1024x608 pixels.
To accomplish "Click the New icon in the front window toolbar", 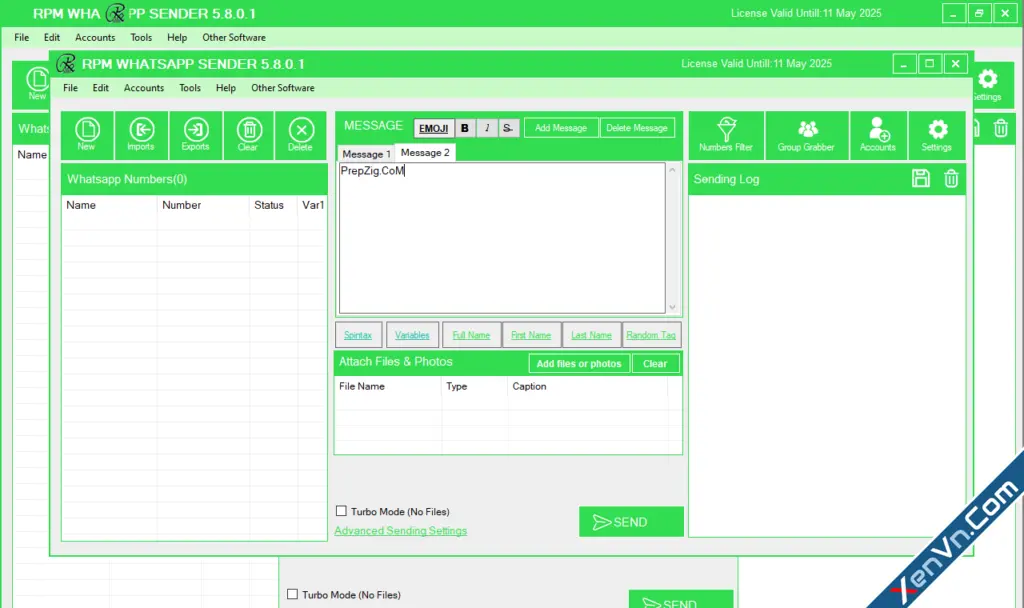I will click(87, 135).
